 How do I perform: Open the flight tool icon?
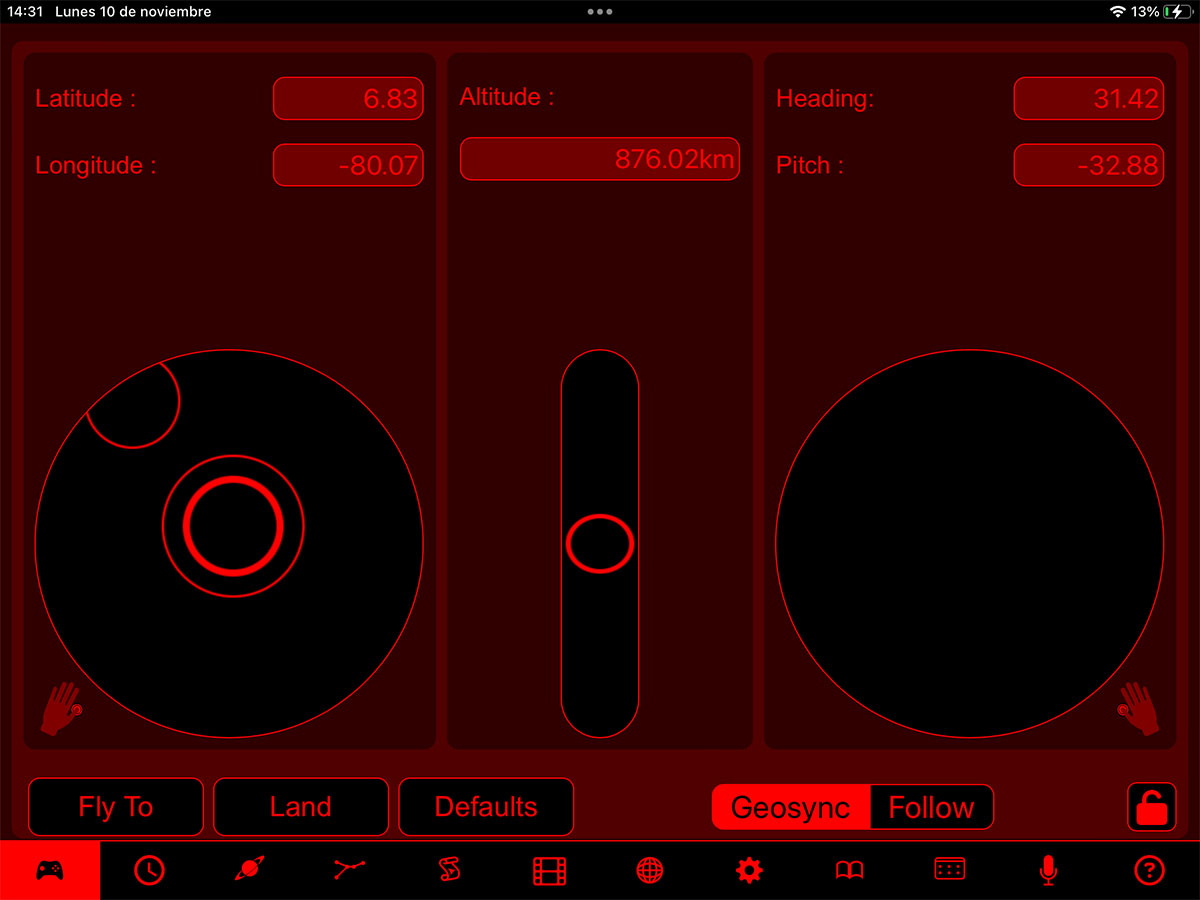(x=349, y=870)
